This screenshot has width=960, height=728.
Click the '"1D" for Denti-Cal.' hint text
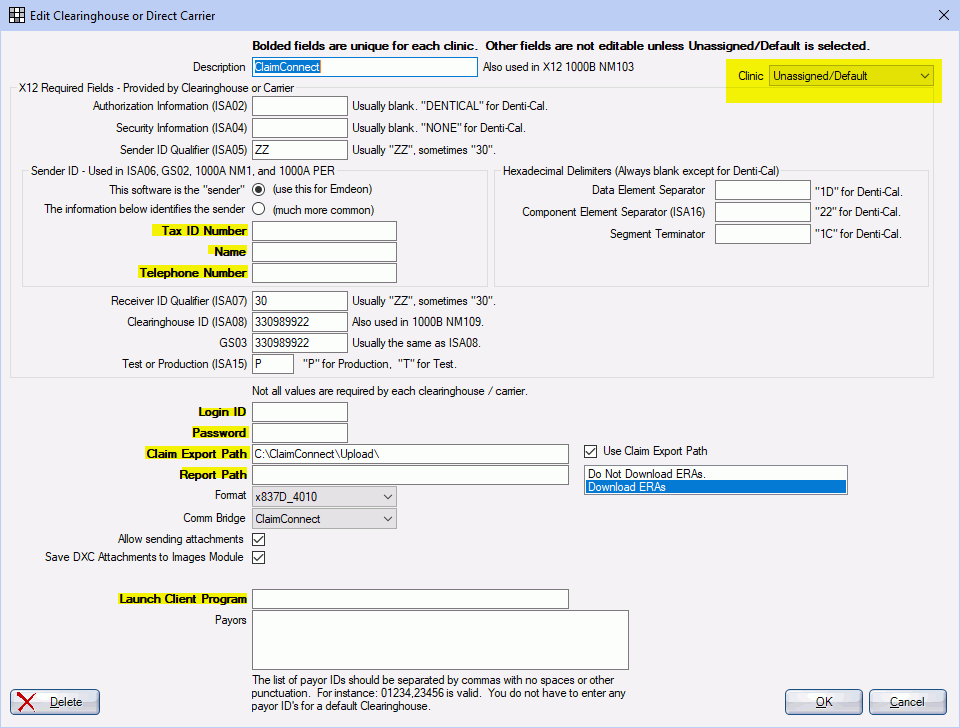pos(859,192)
